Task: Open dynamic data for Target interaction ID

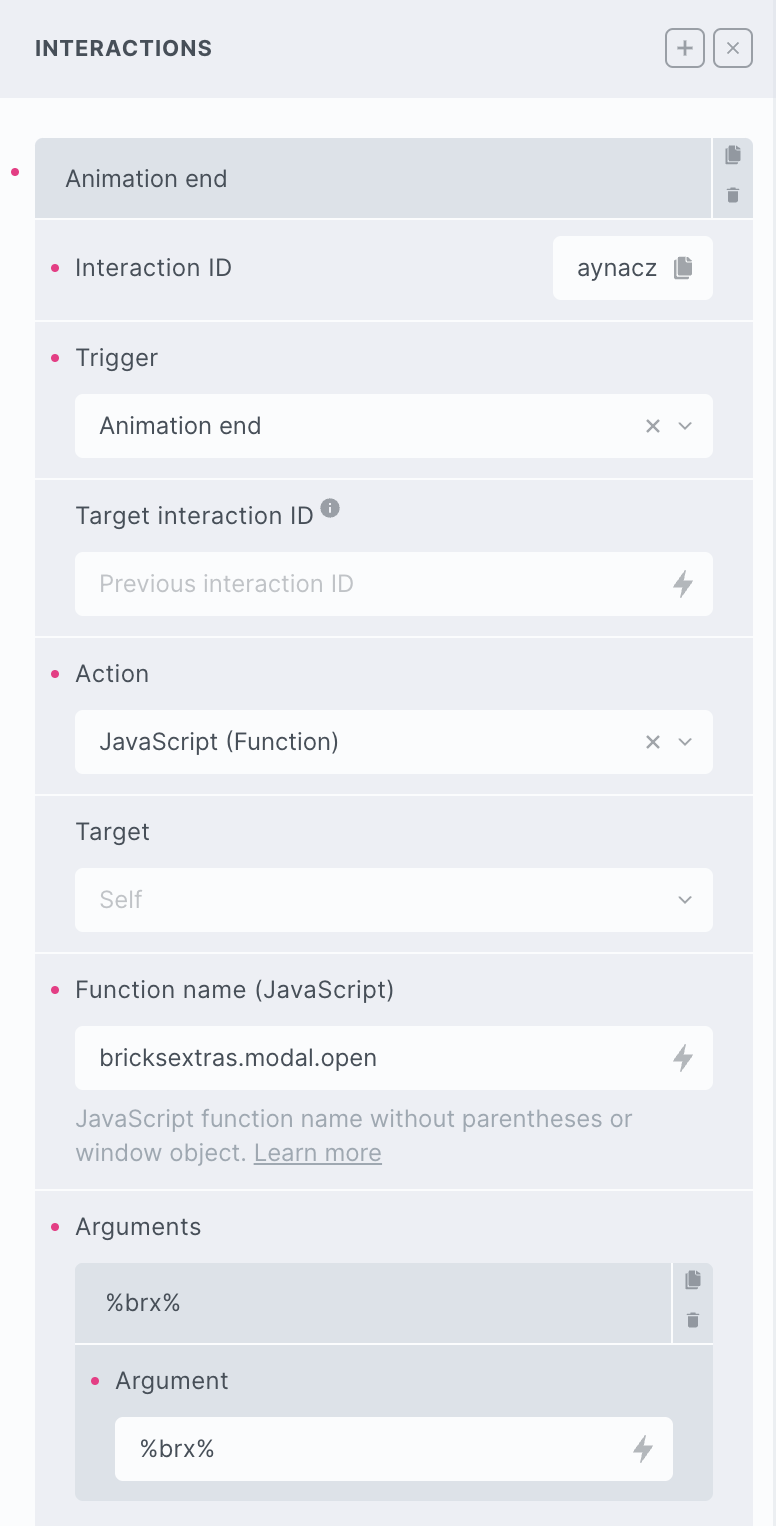Action: tap(683, 584)
